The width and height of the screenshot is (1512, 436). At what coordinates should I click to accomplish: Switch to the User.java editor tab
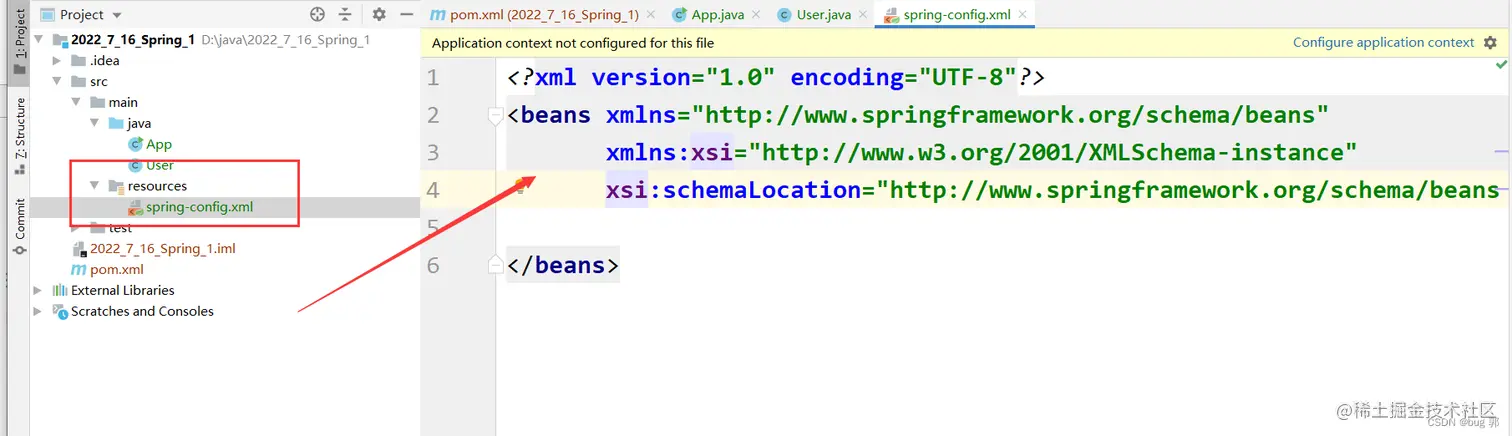[823, 14]
